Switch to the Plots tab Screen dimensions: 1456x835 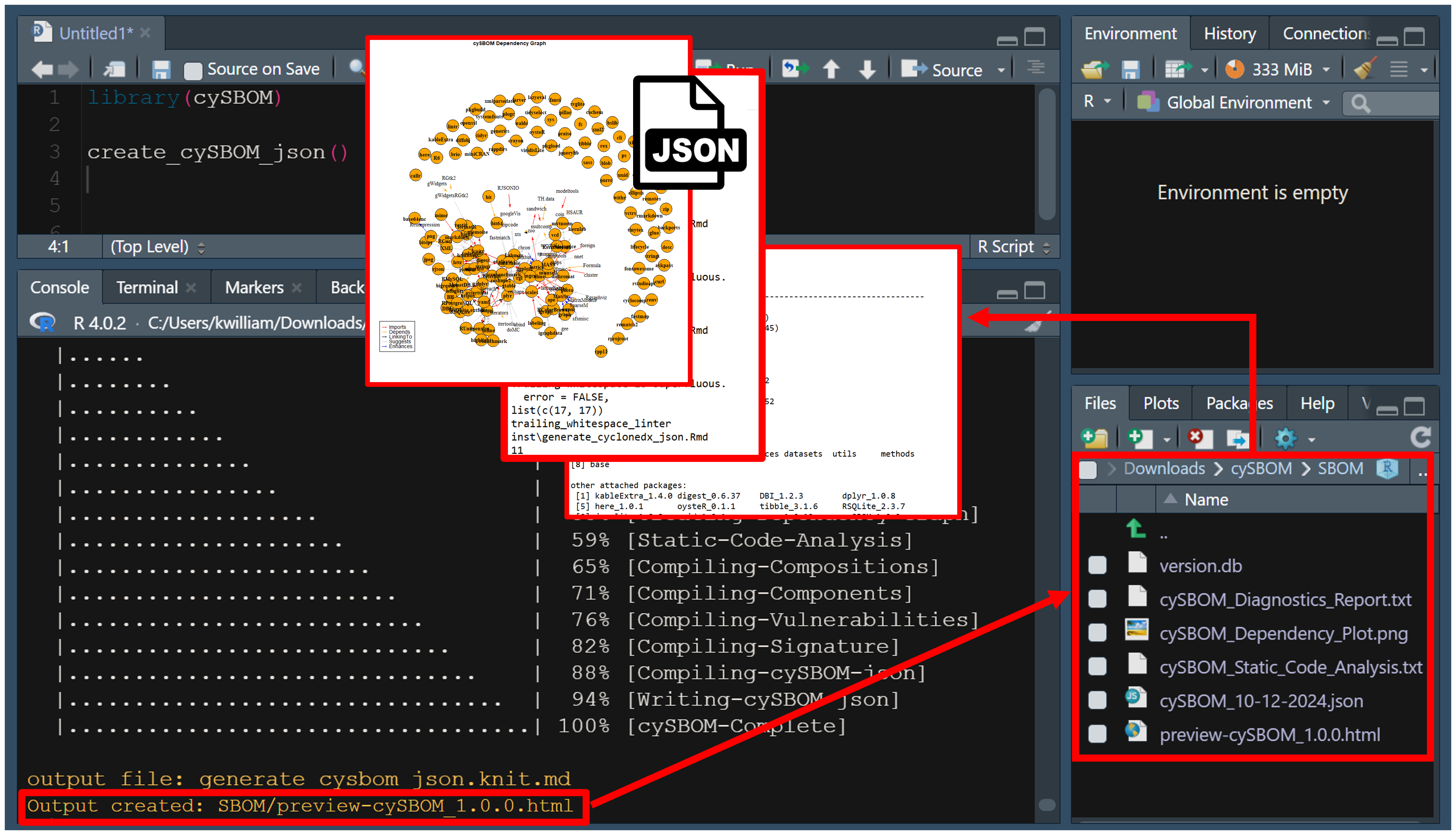(1161, 403)
